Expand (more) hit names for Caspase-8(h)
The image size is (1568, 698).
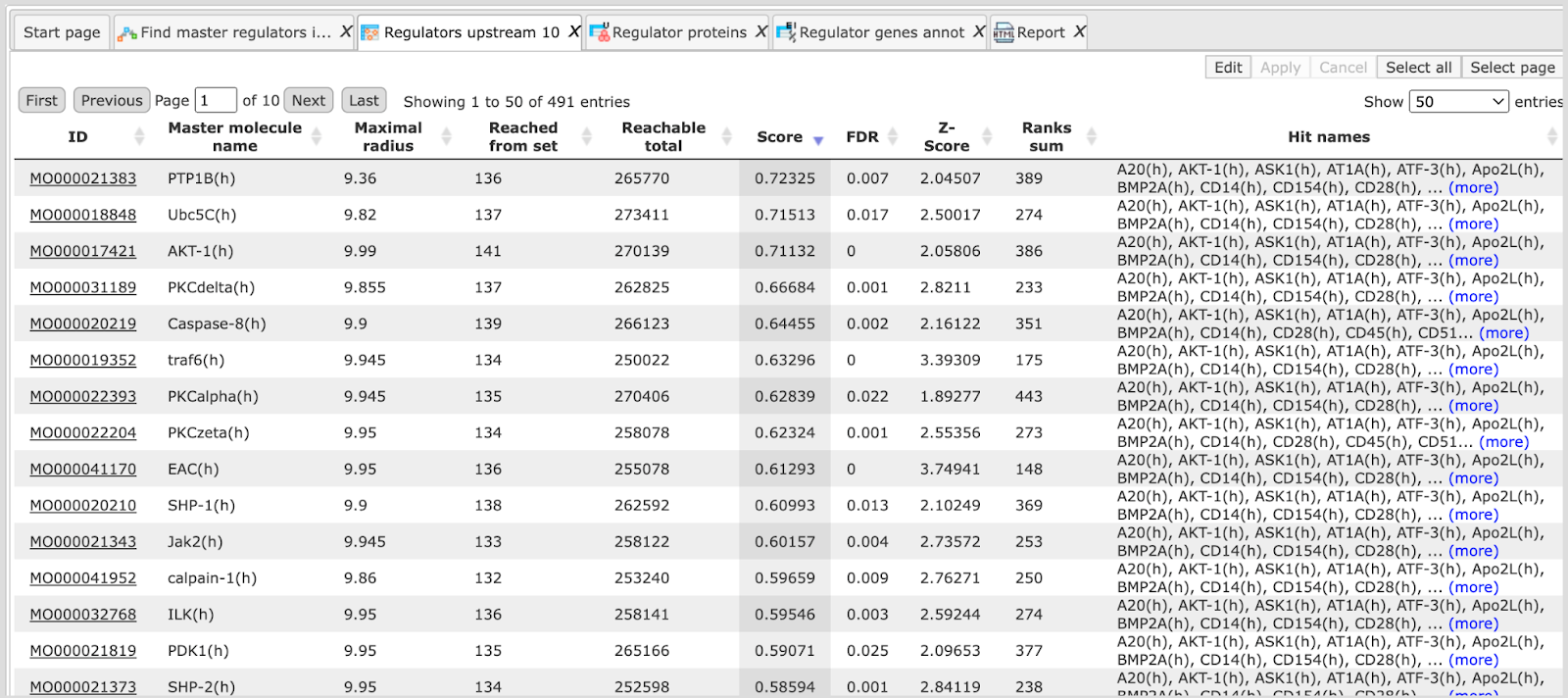point(1503,332)
